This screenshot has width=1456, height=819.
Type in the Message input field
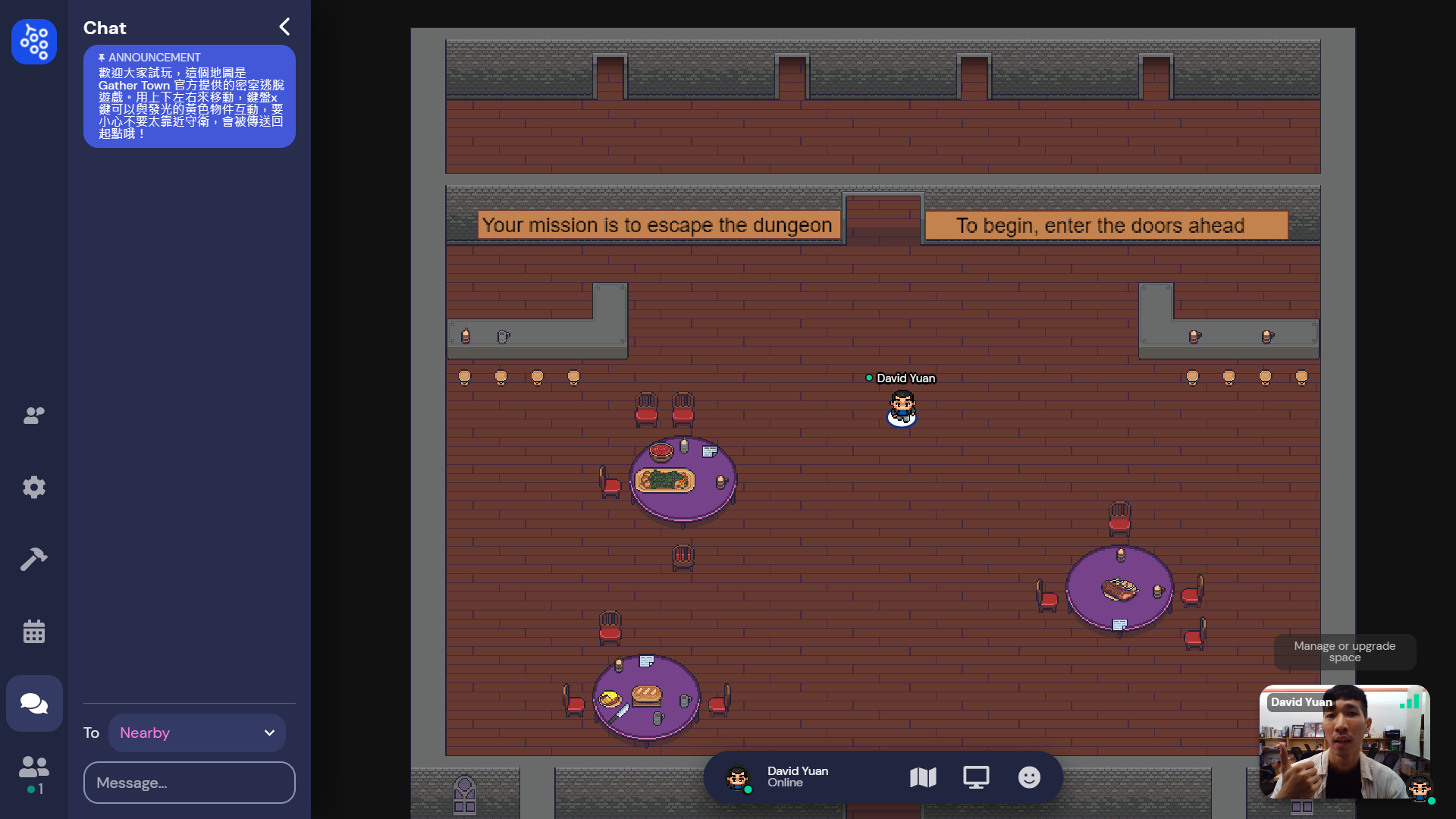190,783
